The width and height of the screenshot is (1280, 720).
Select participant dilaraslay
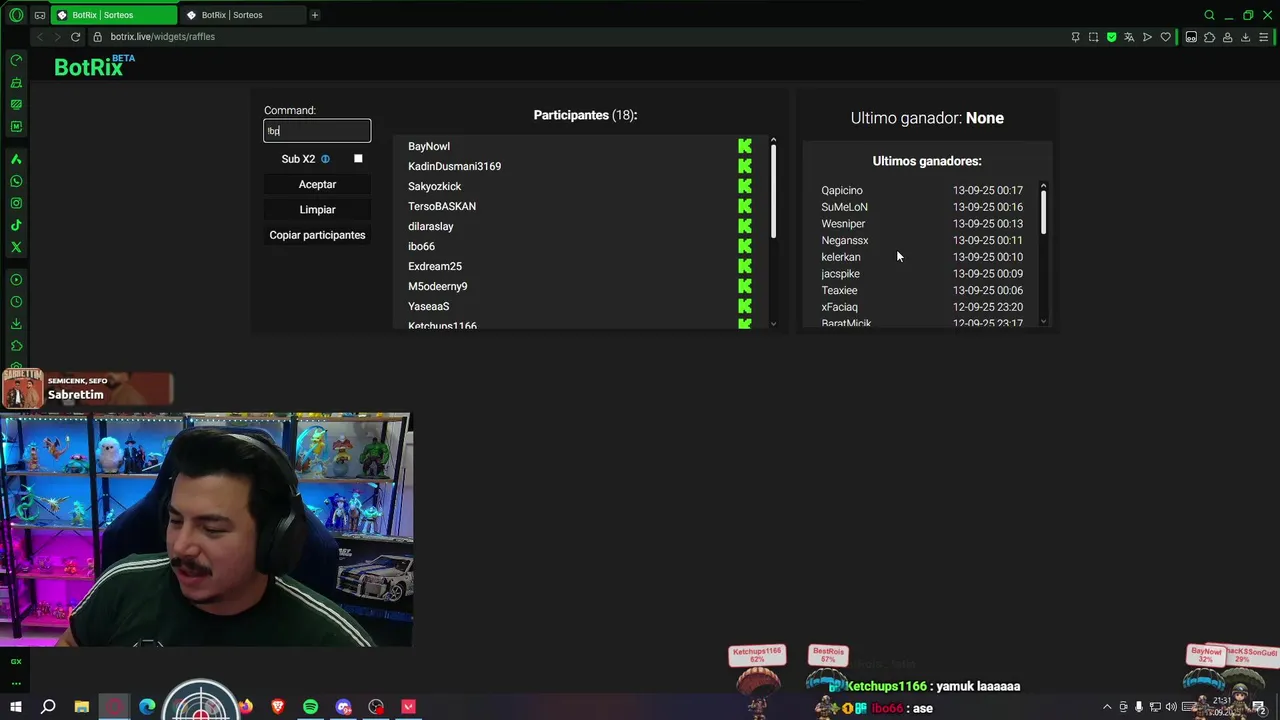pos(431,226)
